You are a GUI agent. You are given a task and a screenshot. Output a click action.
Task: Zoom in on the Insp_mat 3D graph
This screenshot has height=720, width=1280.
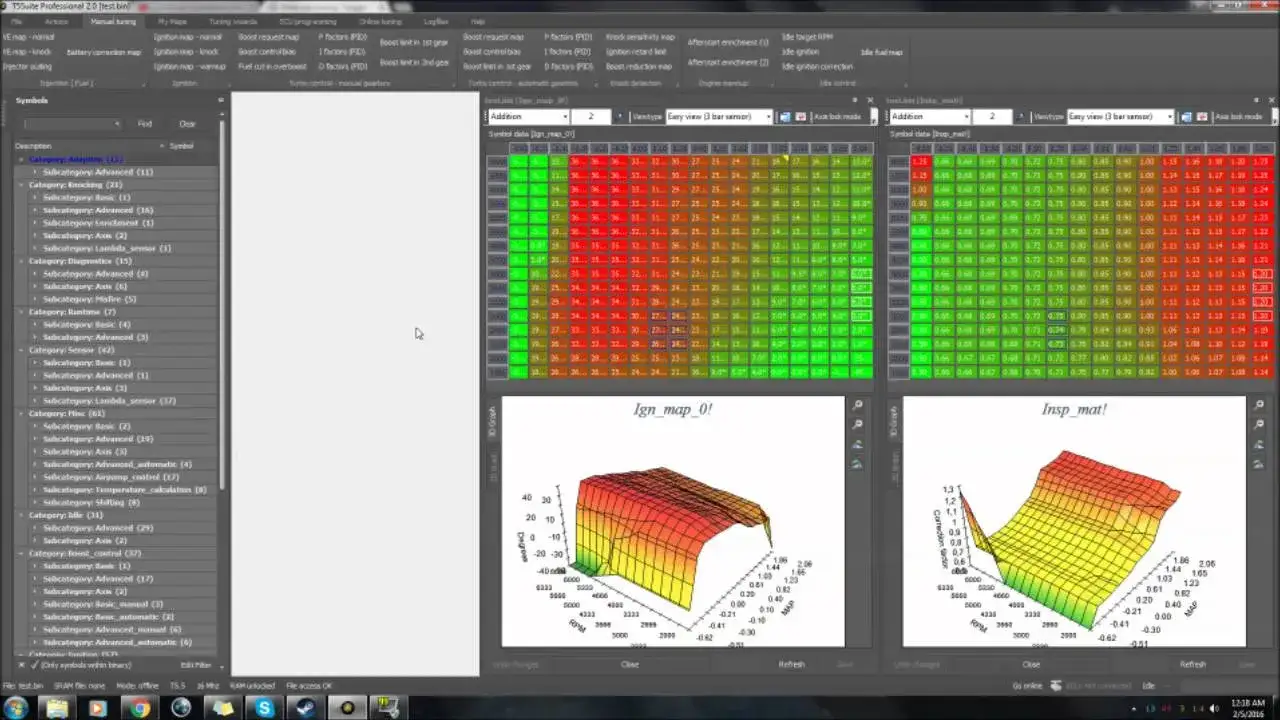click(x=1259, y=405)
